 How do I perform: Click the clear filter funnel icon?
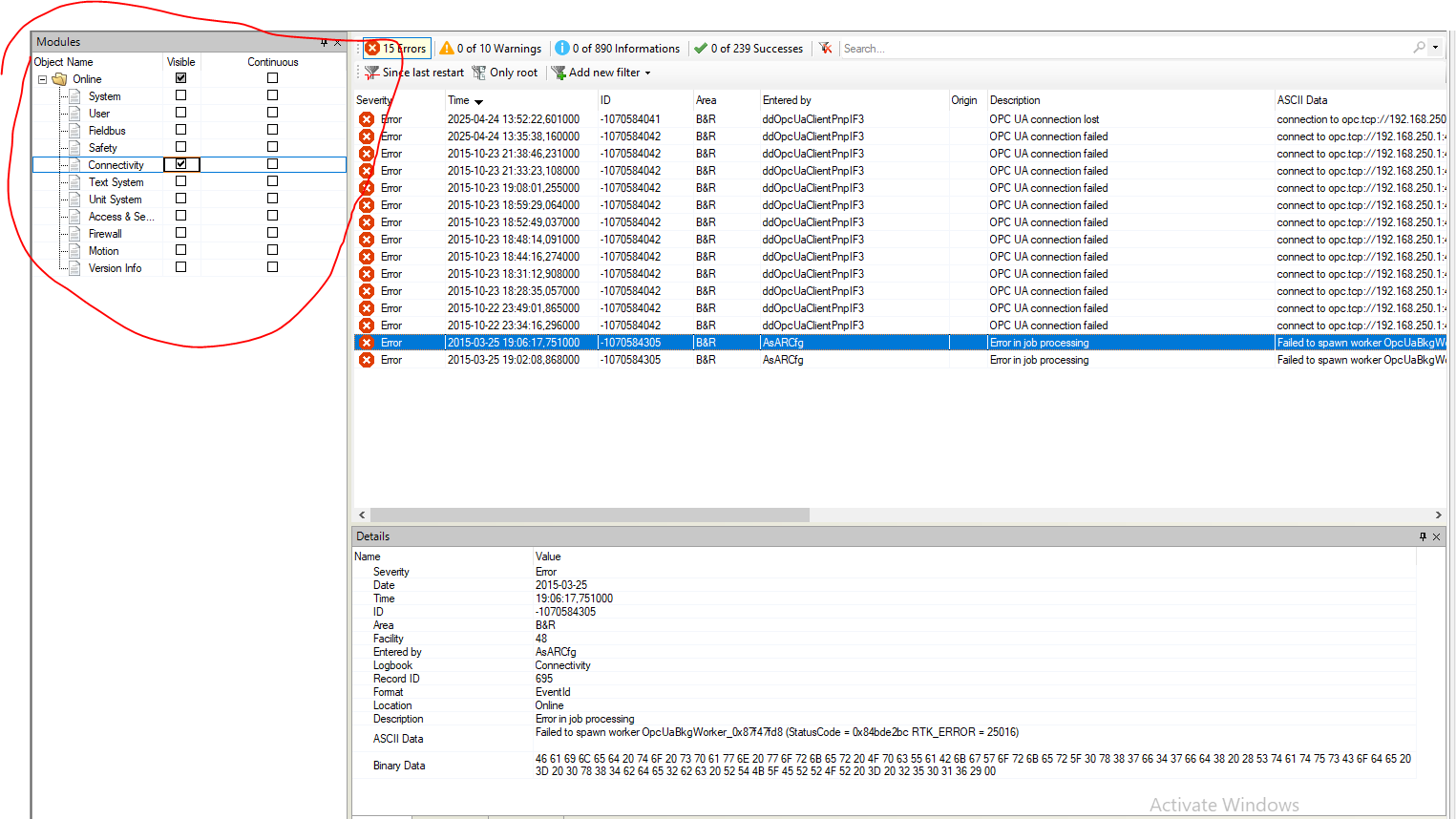pyautogui.click(x=825, y=48)
